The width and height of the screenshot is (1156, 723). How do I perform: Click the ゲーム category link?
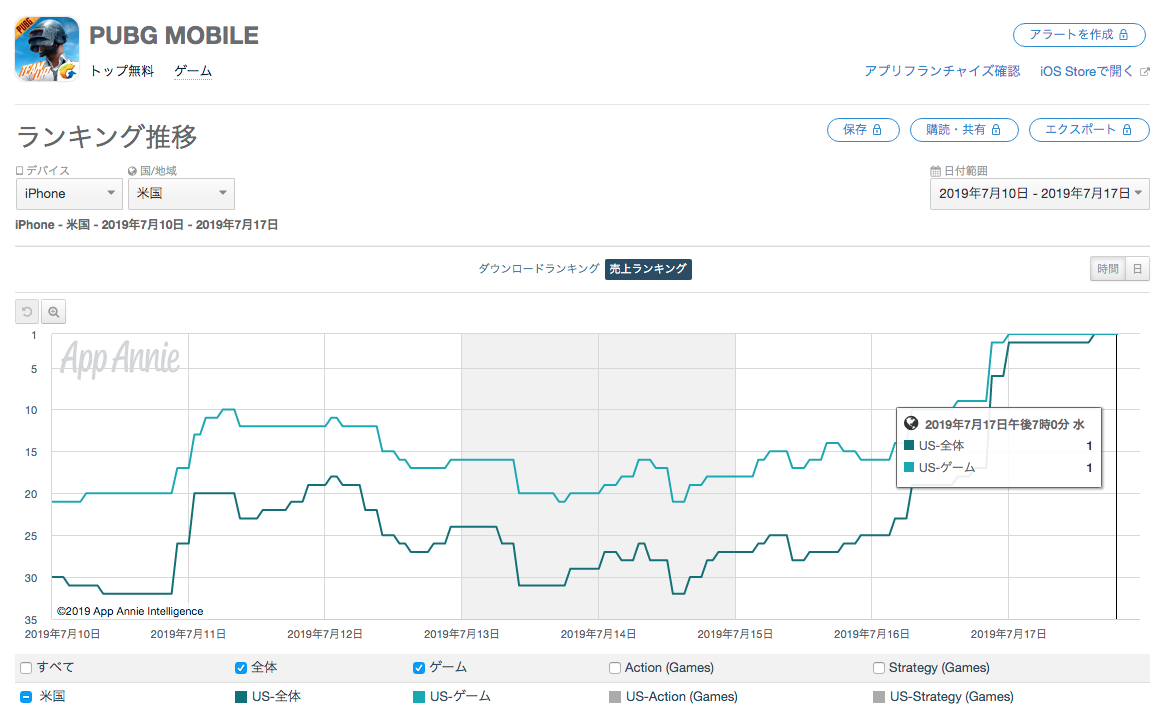pos(193,71)
